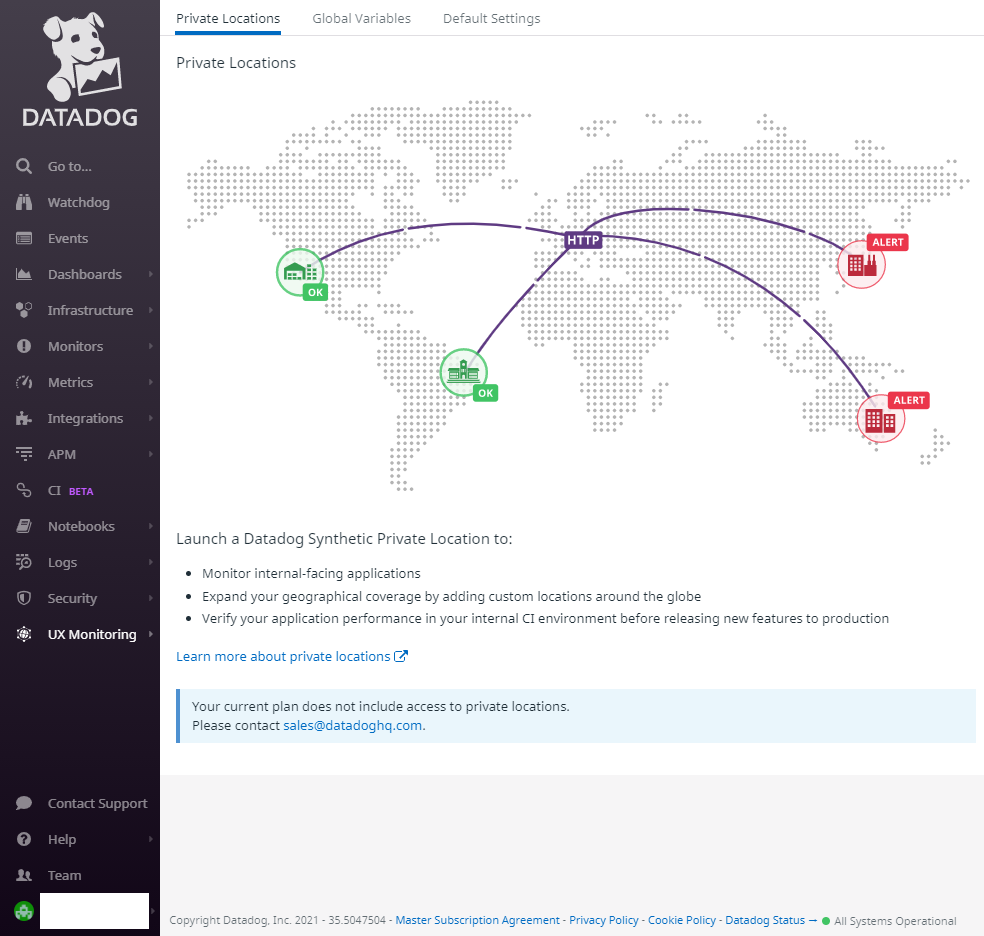
Task: Expand the Logs submenu arrow
Action: (x=151, y=562)
